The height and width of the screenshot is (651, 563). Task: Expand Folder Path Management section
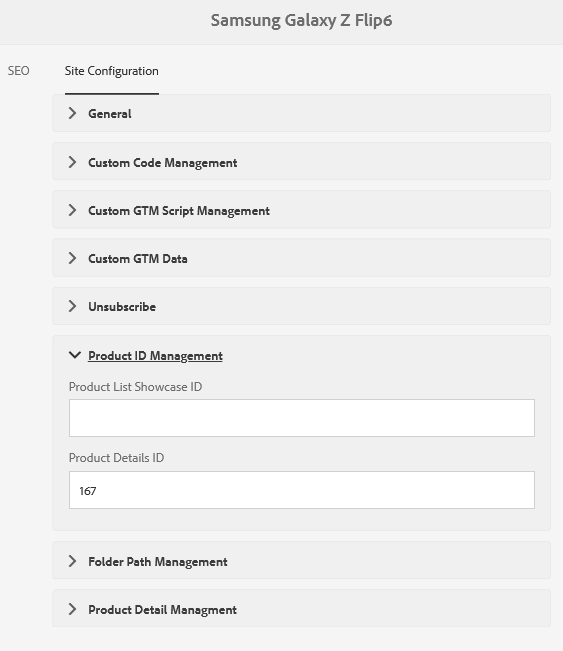point(301,560)
